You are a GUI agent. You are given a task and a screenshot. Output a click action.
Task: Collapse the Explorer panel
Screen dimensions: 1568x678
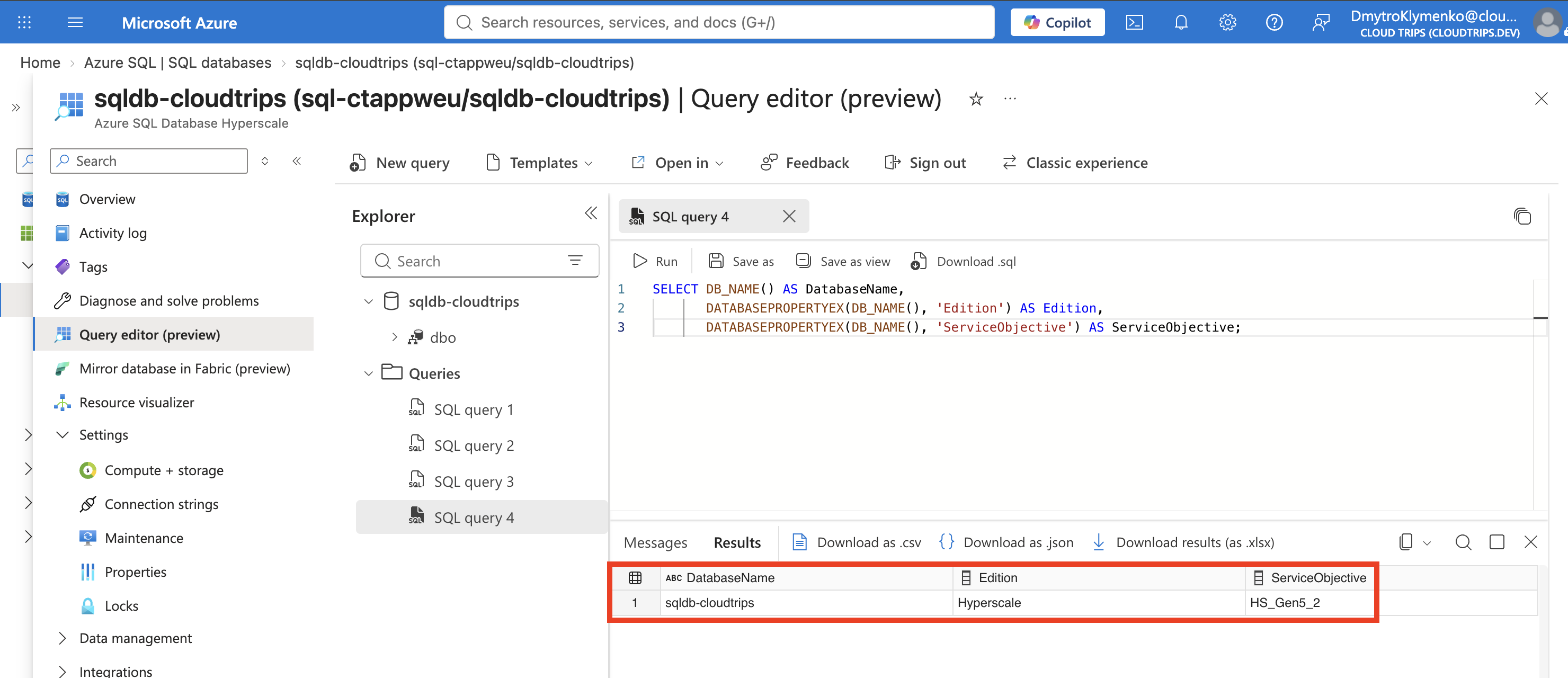[x=591, y=213]
